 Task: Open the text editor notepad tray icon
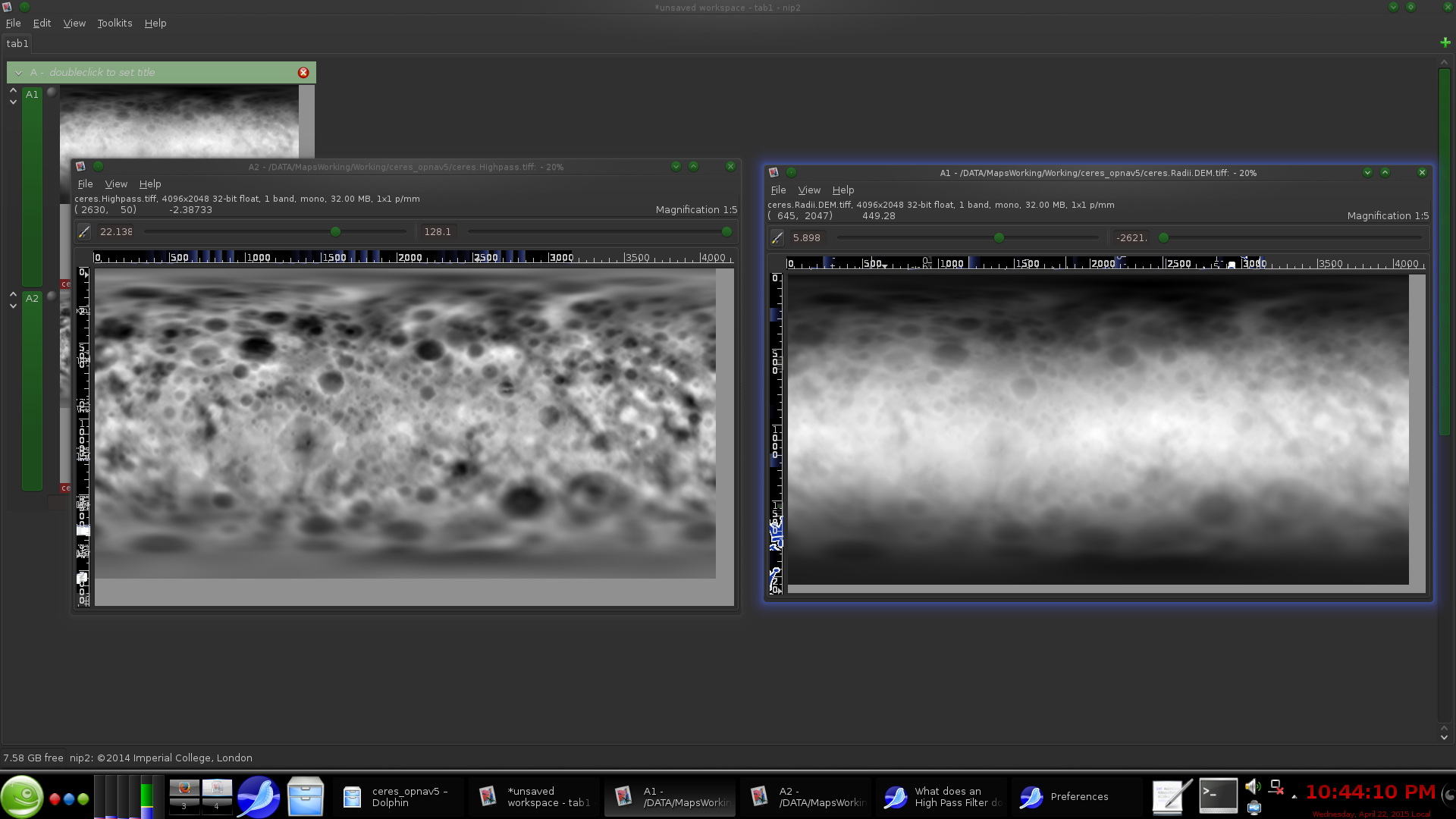point(1172,796)
